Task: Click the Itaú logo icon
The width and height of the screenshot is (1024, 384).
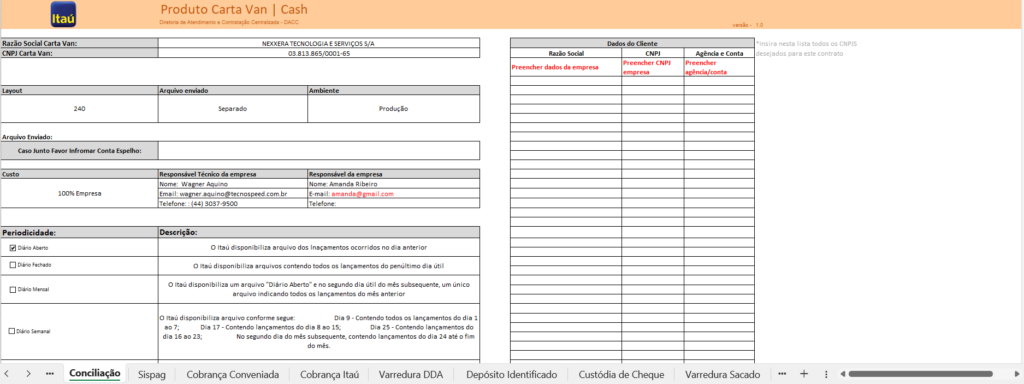Action: pos(63,15)
